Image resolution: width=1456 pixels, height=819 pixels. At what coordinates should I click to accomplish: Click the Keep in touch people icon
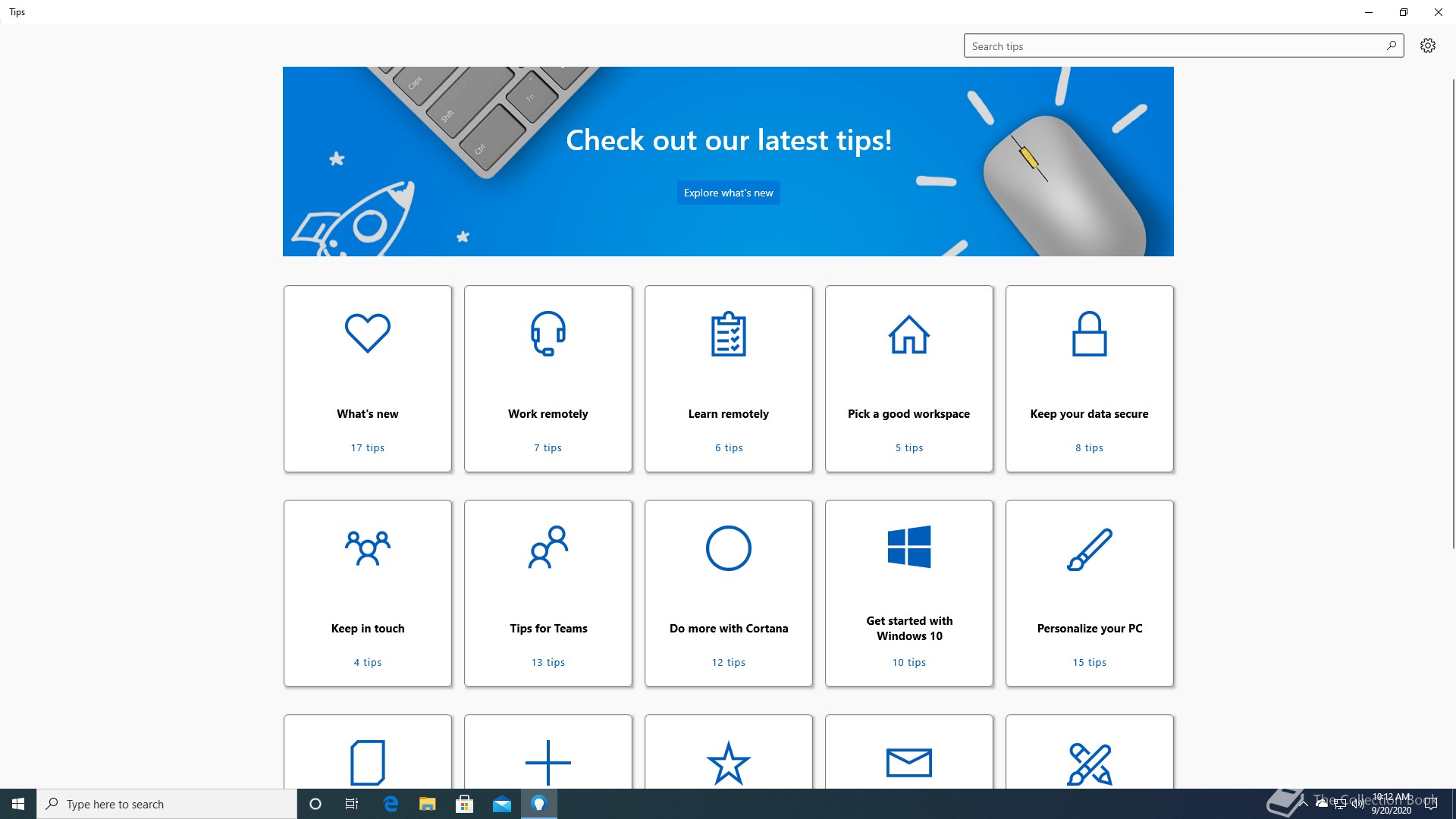[367, 548]
